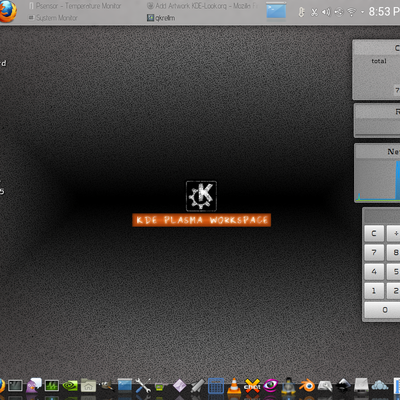
Task: Launch Inkscape from the dock
Action: pyautogui.click(x=343, y=386)
